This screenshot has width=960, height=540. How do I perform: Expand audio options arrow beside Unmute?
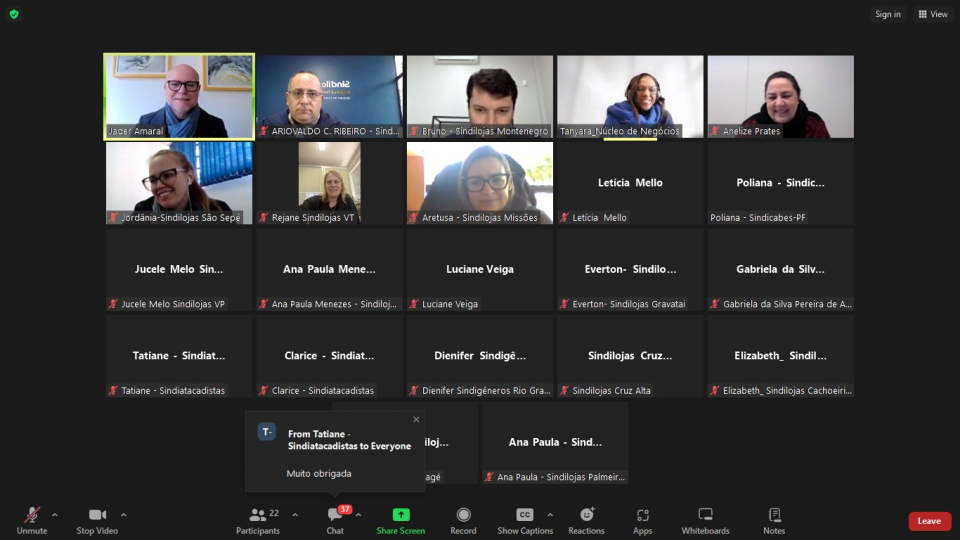pyautogui.click(x=55, y=515)
